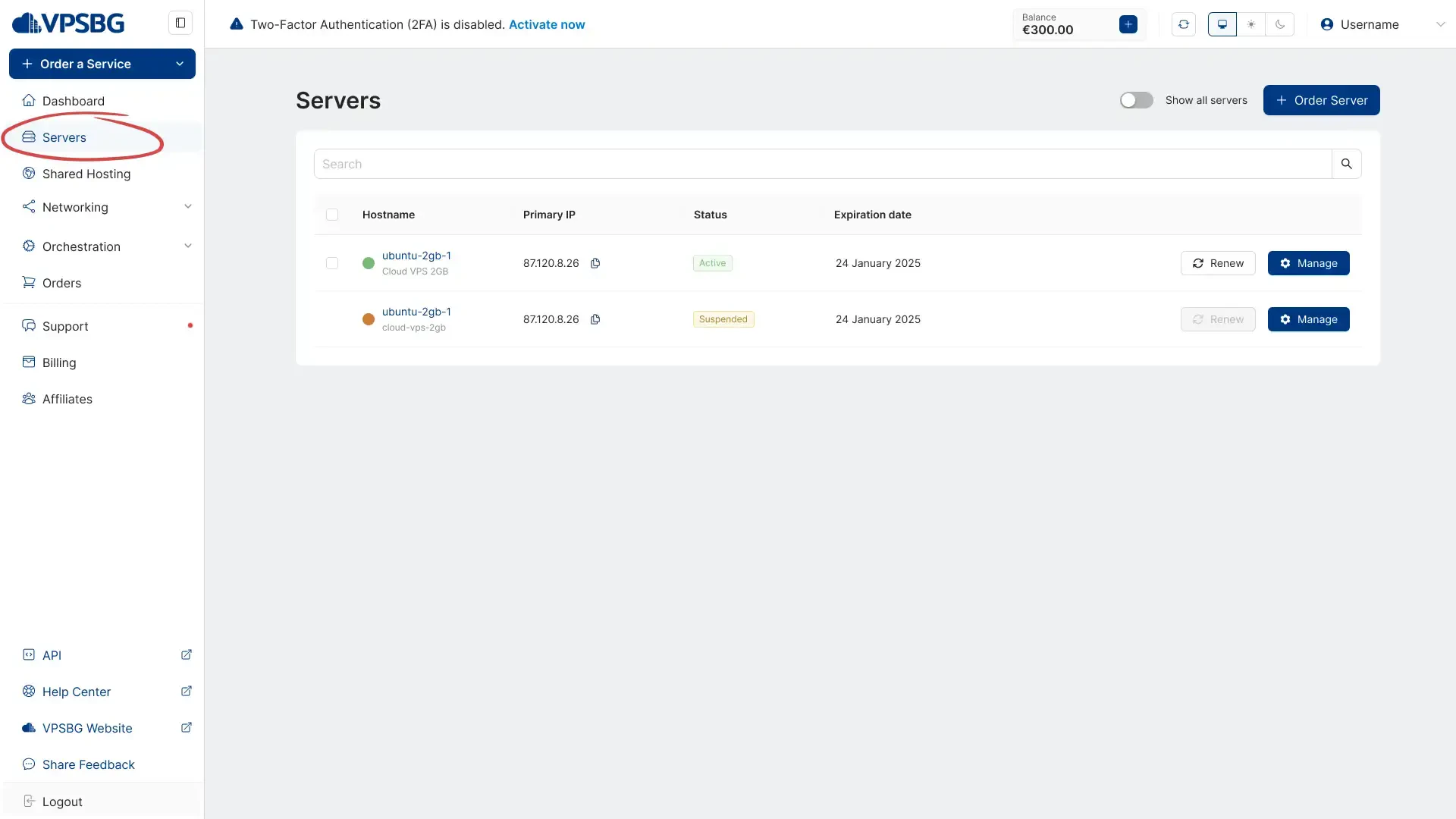
Task: Click the add balance plus icon
Action: (1128, 24)
